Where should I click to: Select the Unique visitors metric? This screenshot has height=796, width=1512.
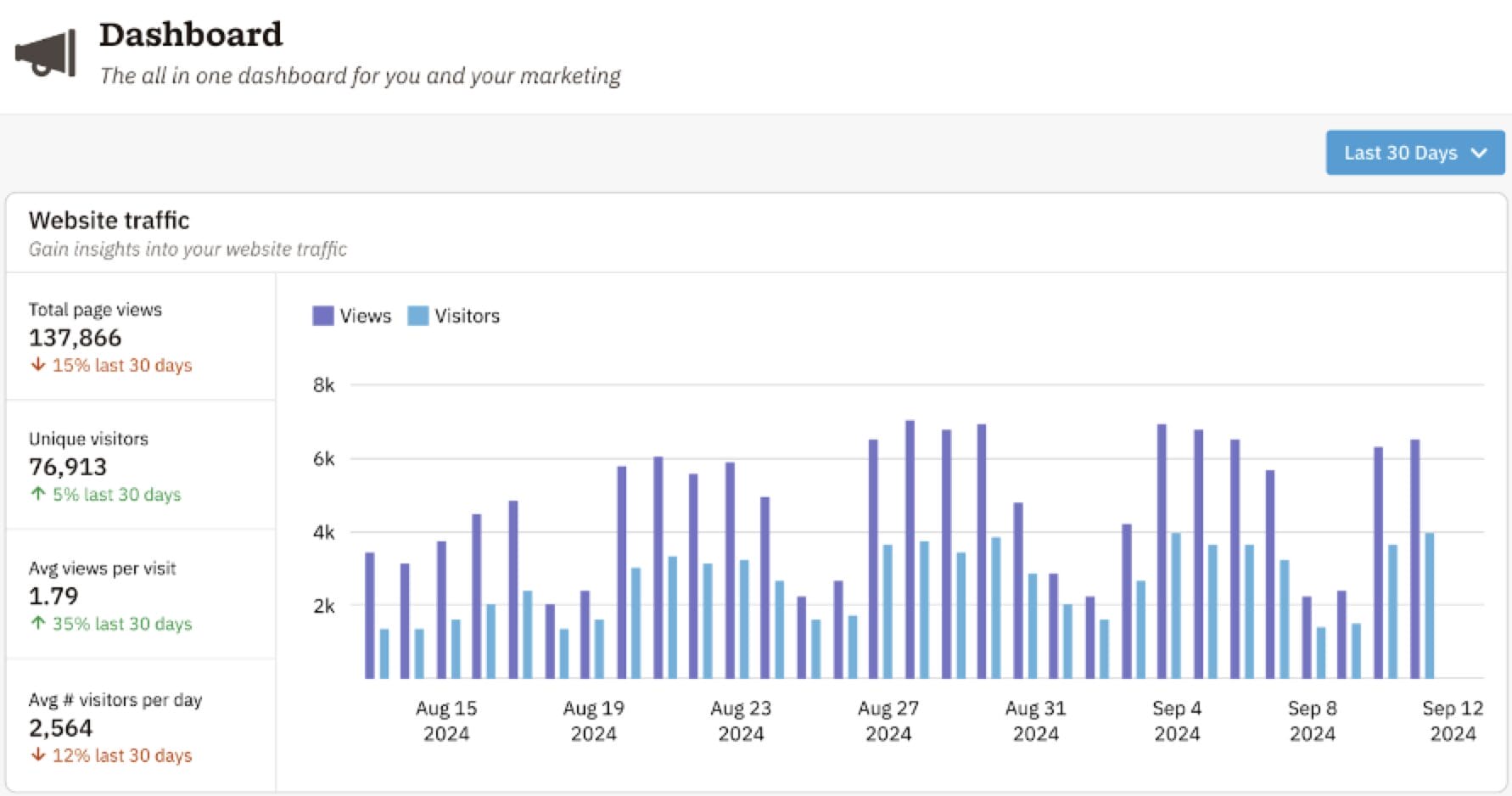88,439
